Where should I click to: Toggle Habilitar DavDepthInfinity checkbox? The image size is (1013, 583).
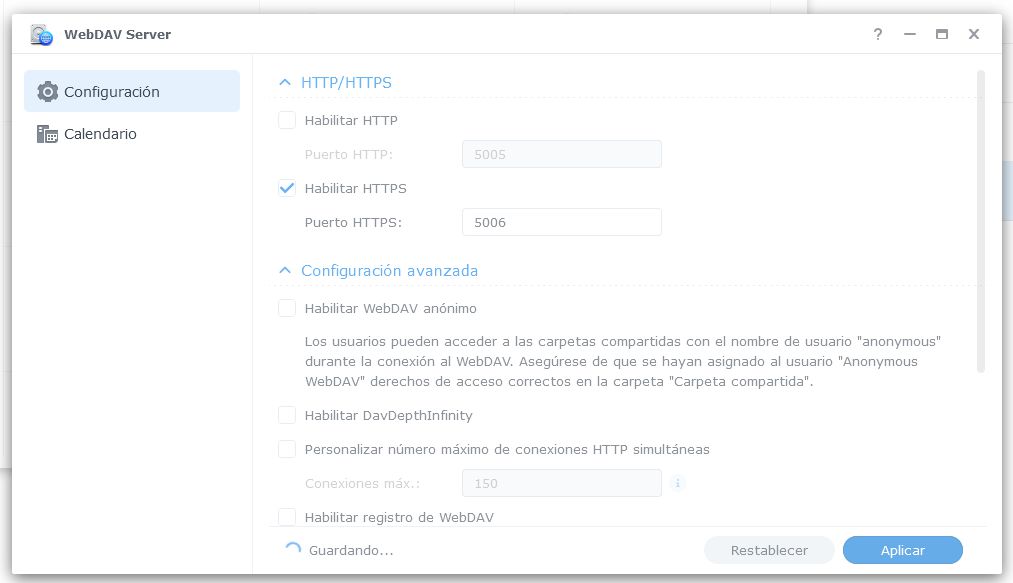287,415
